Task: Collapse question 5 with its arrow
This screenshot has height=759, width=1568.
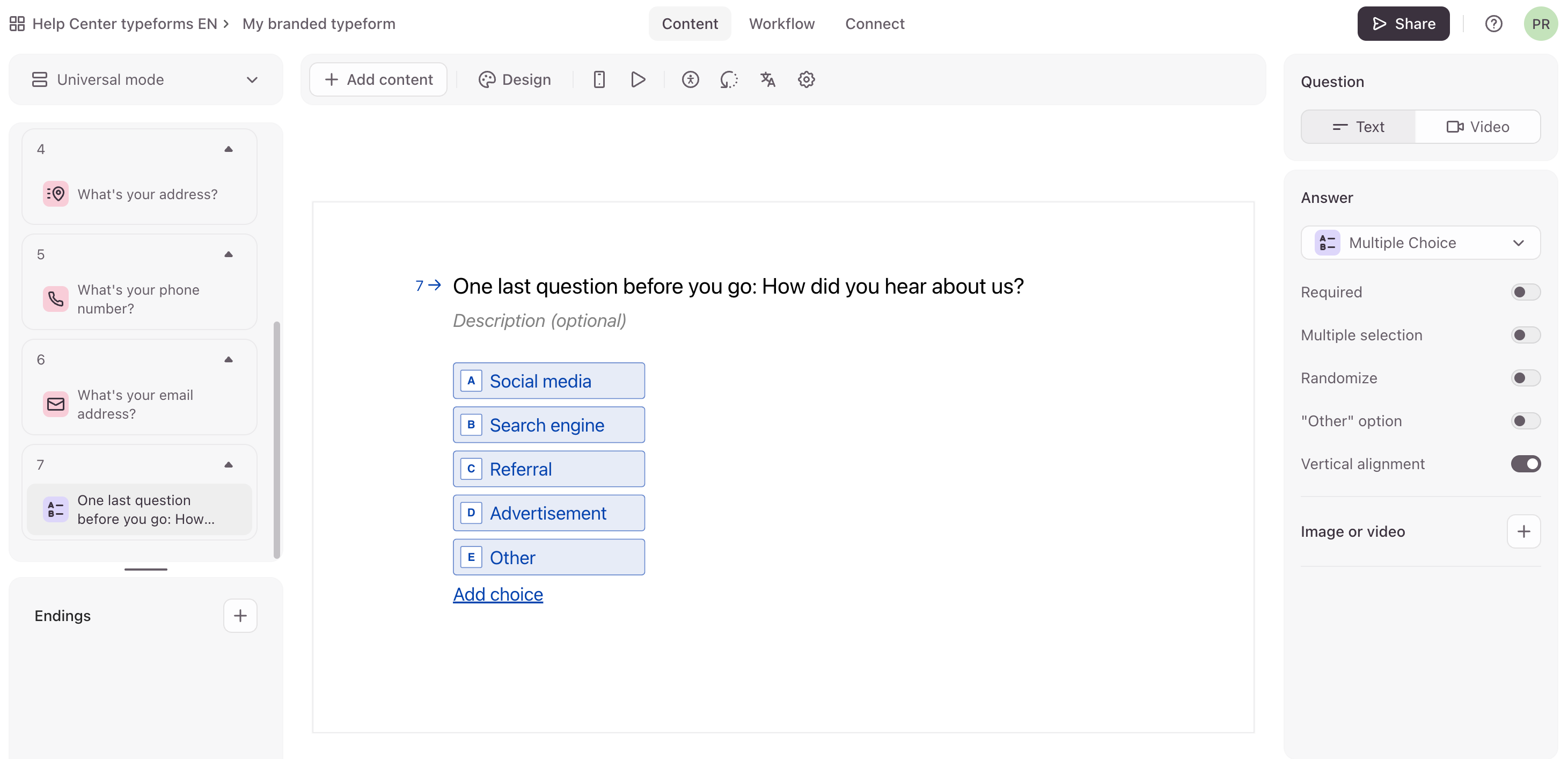Action: click(228, 254)
